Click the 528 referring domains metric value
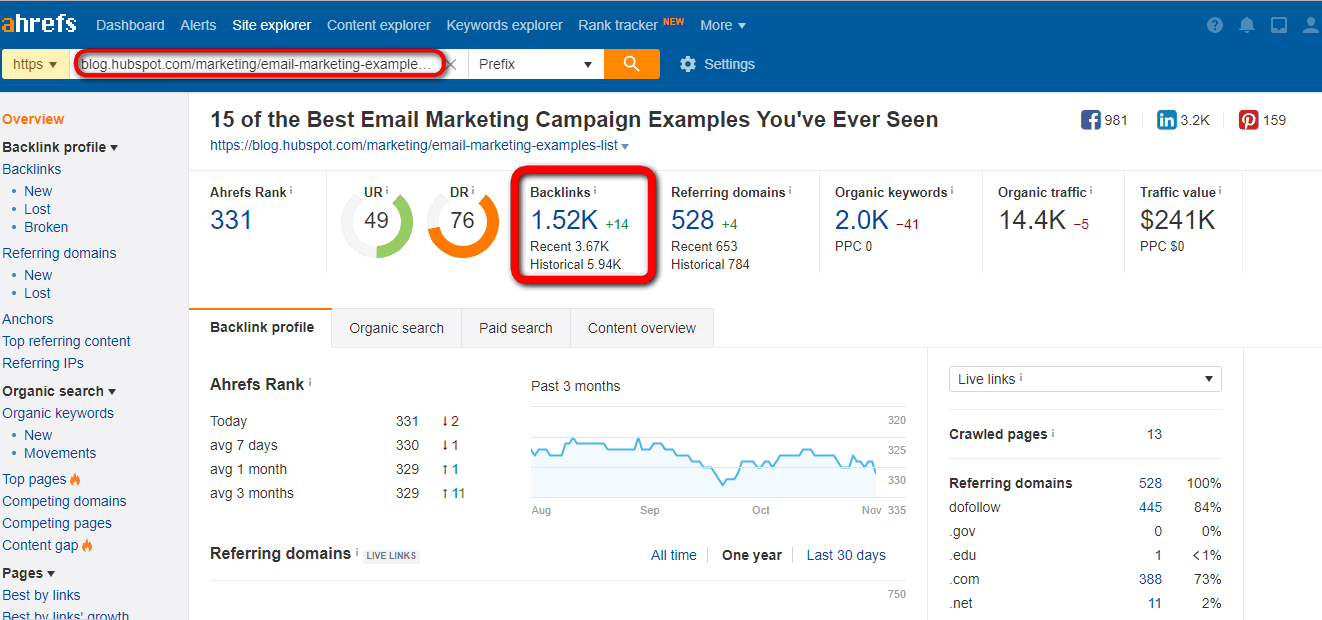The image size is (1322, 620). [x=693, y=220]
